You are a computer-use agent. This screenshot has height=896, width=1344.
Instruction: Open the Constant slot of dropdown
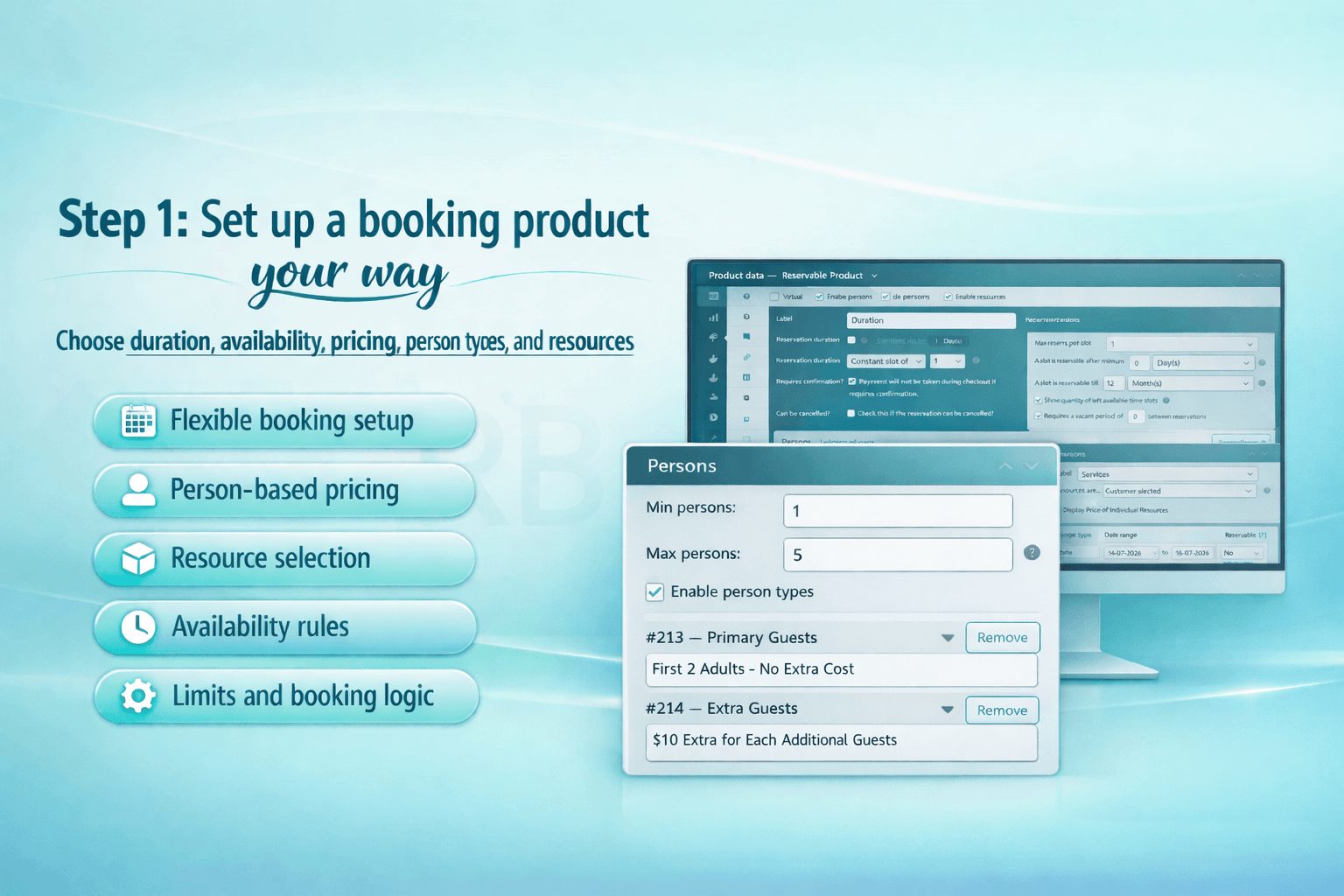tap(885, 361)
